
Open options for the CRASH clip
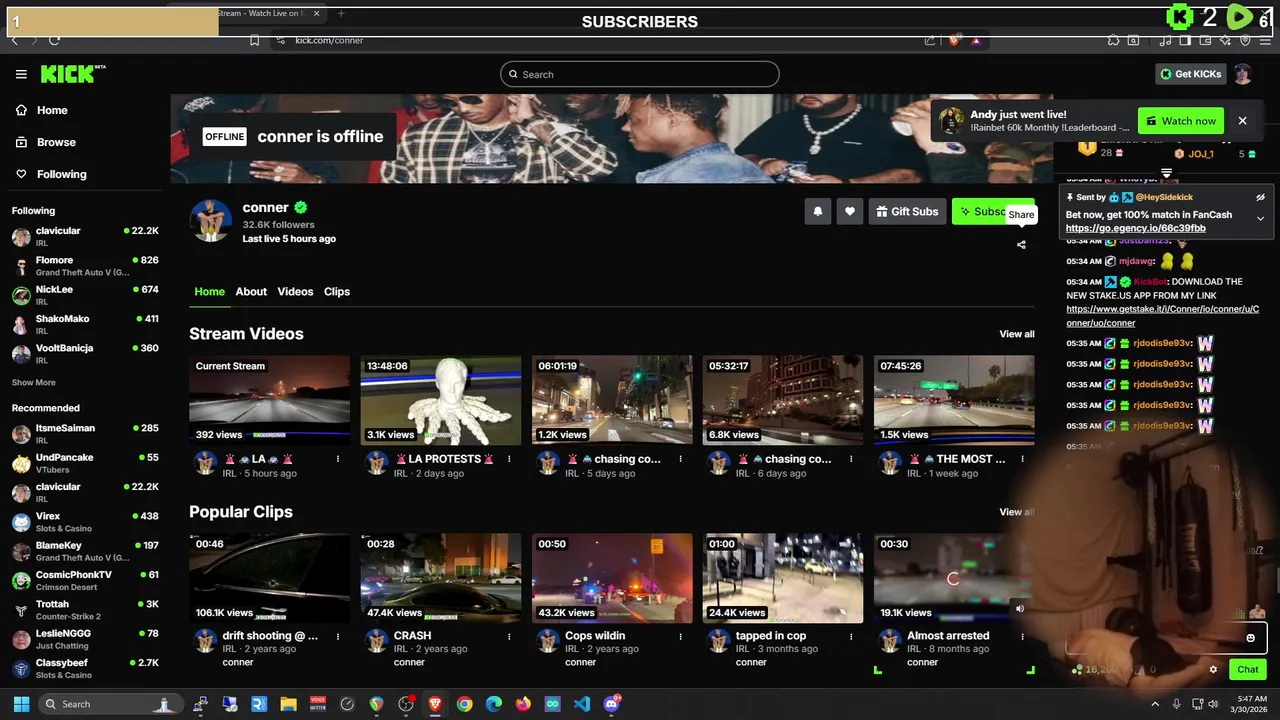(x=509, y=636)
